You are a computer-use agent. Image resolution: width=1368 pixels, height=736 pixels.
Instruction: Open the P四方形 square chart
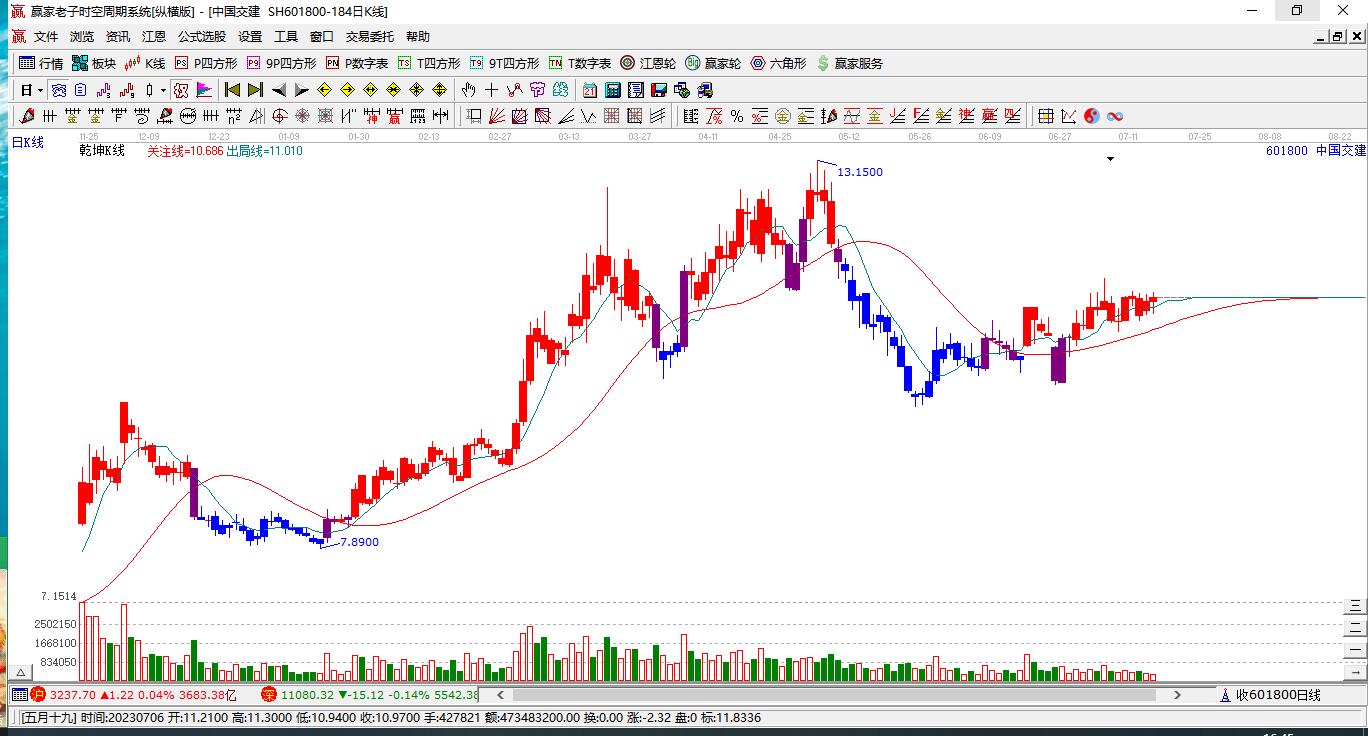206,63
